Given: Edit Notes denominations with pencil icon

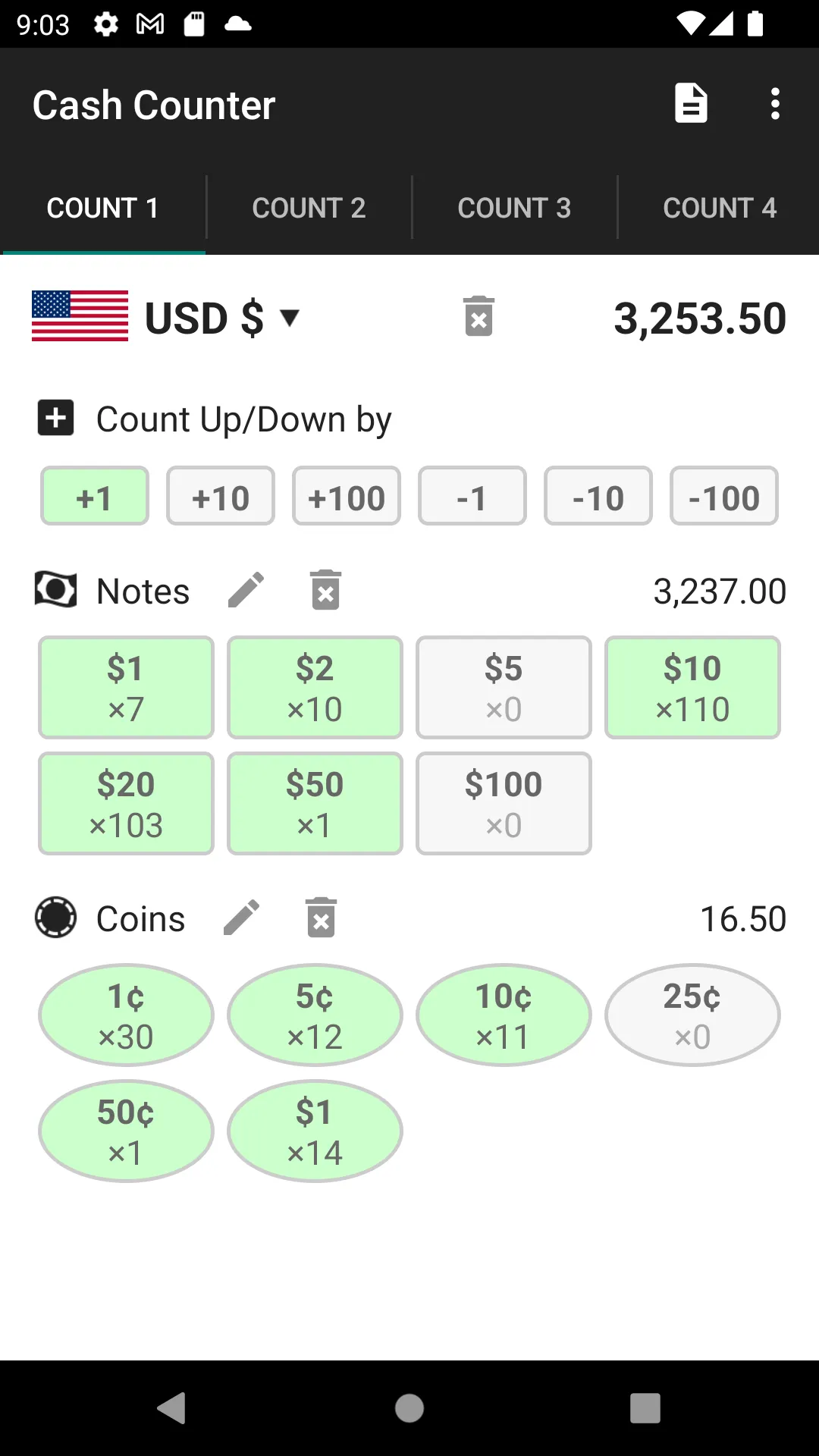Looking at the screenshot, I should (x=246, y=590).
